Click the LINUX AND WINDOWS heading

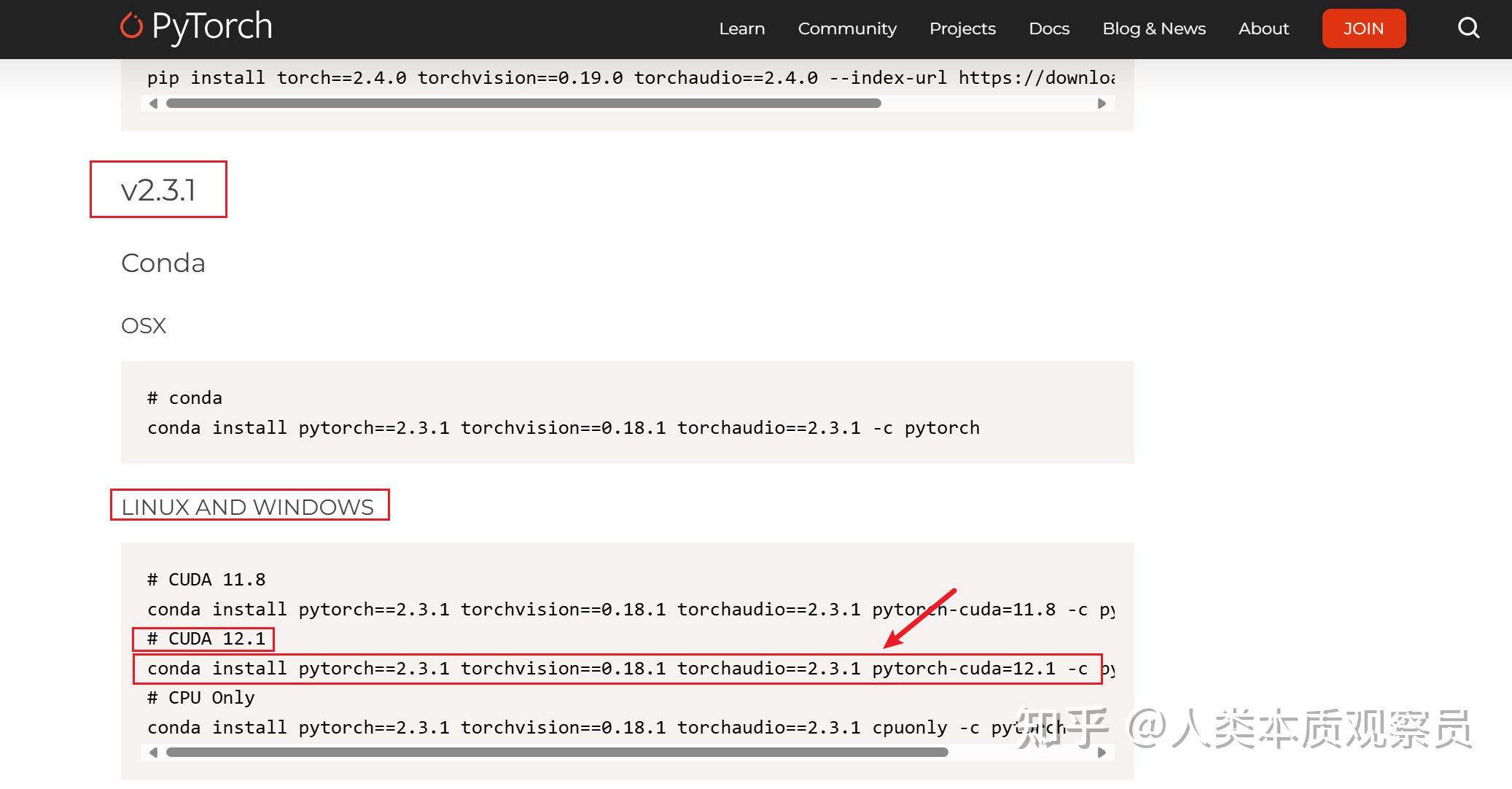249,505
